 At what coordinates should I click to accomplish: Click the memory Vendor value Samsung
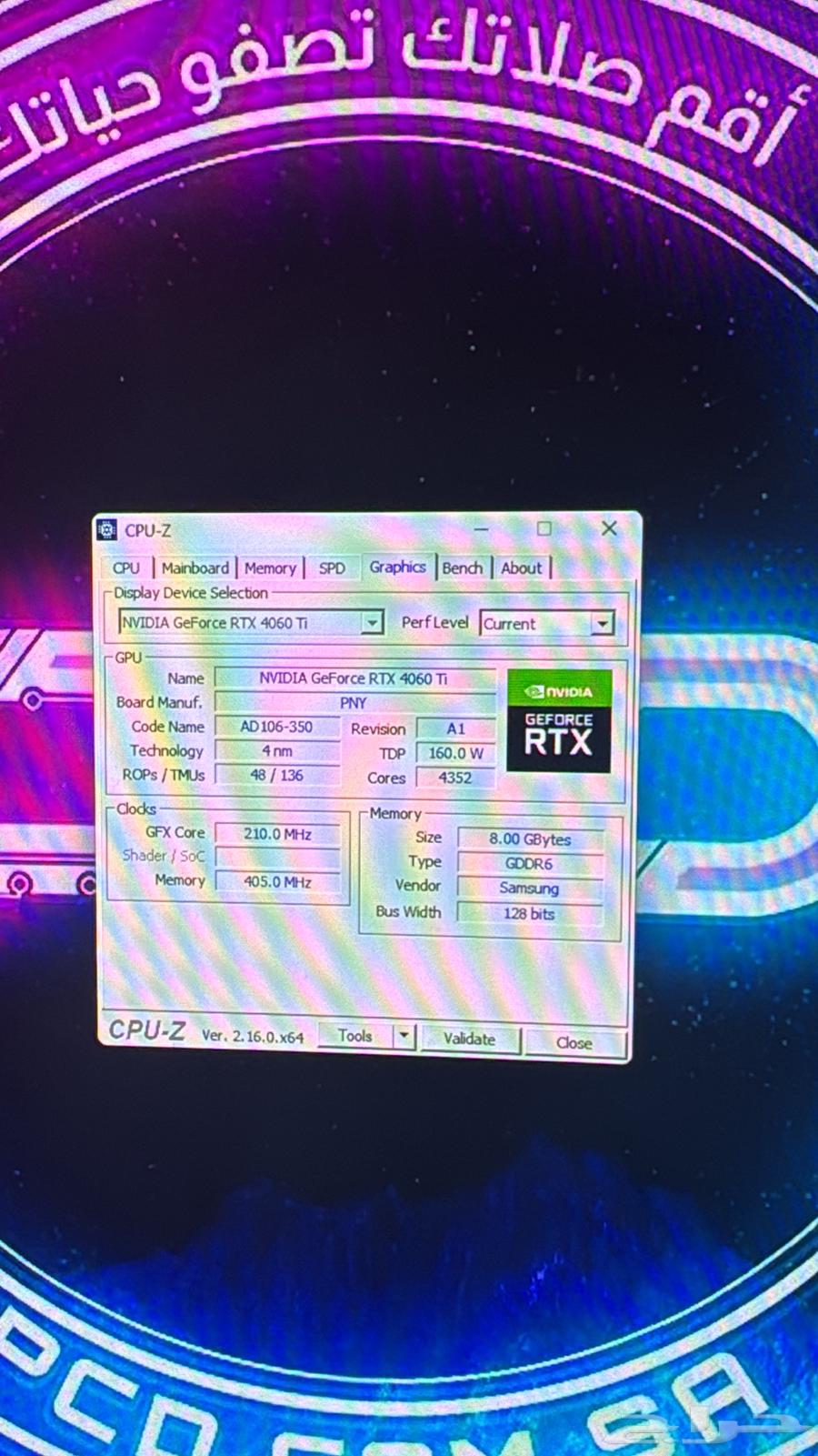(x=530, y=889)
